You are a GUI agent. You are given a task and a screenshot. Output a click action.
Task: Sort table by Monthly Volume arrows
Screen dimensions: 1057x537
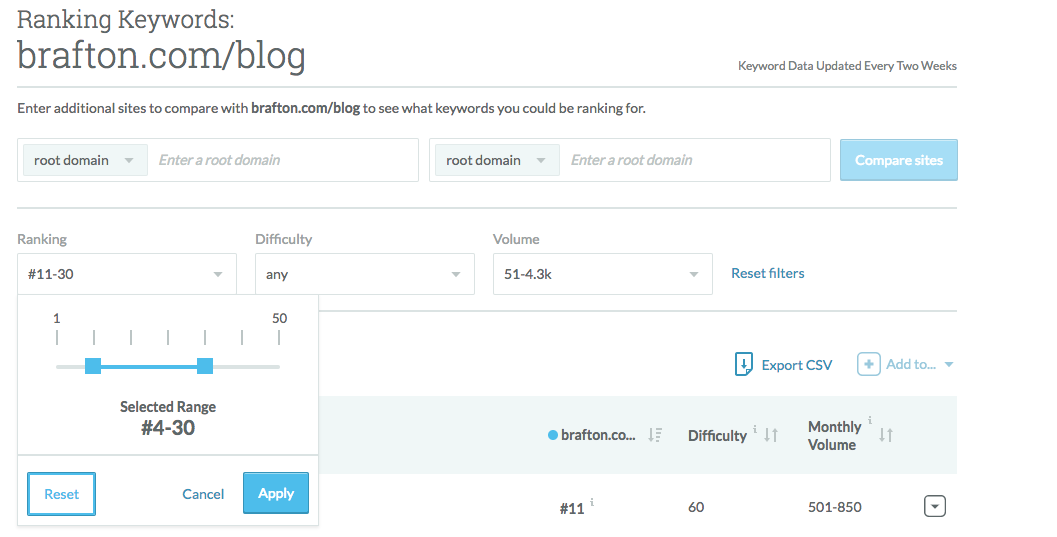coord(885,435)
